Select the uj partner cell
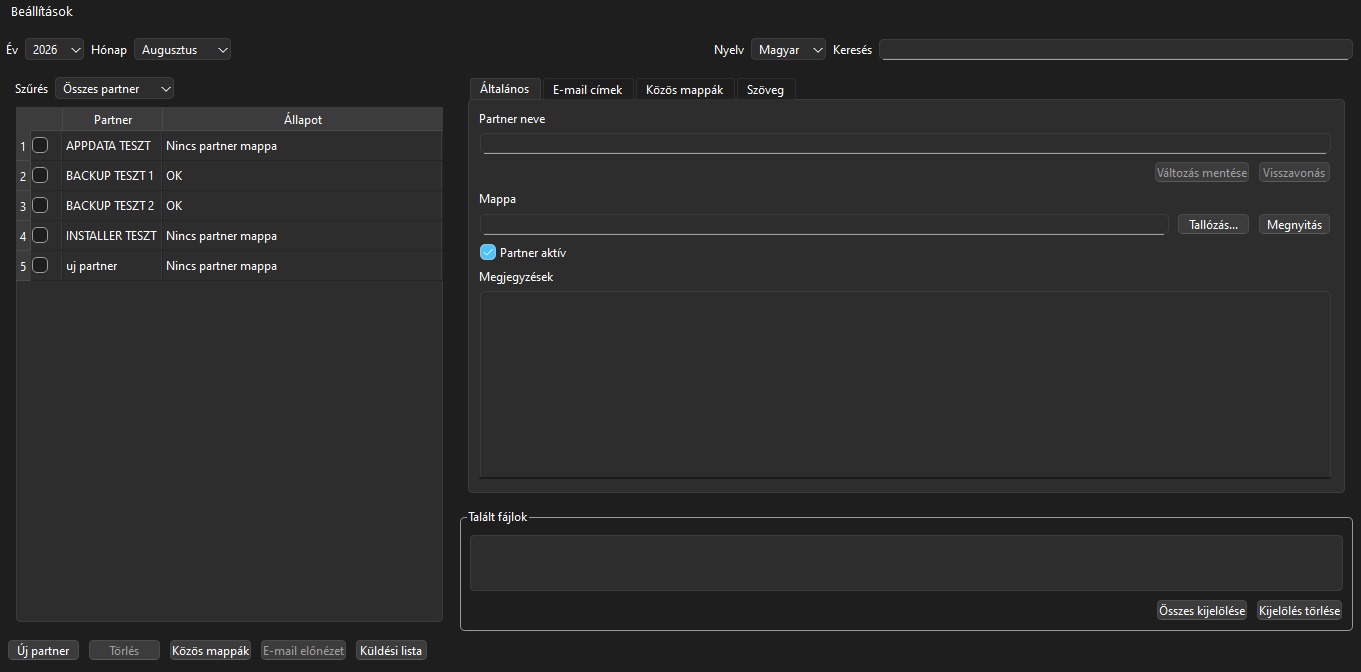The image size is (1361, 672). [x=111, y=265]
